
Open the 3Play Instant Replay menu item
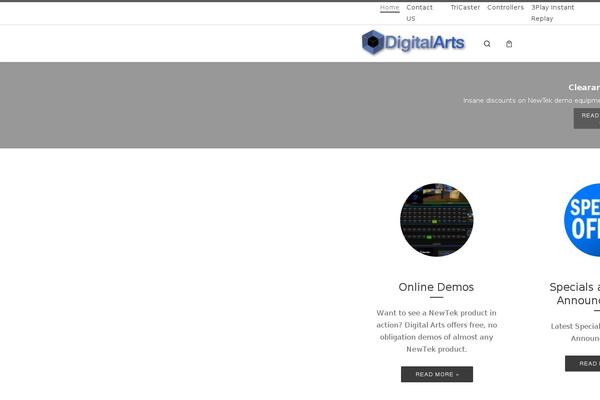click(x=553, y=13)
